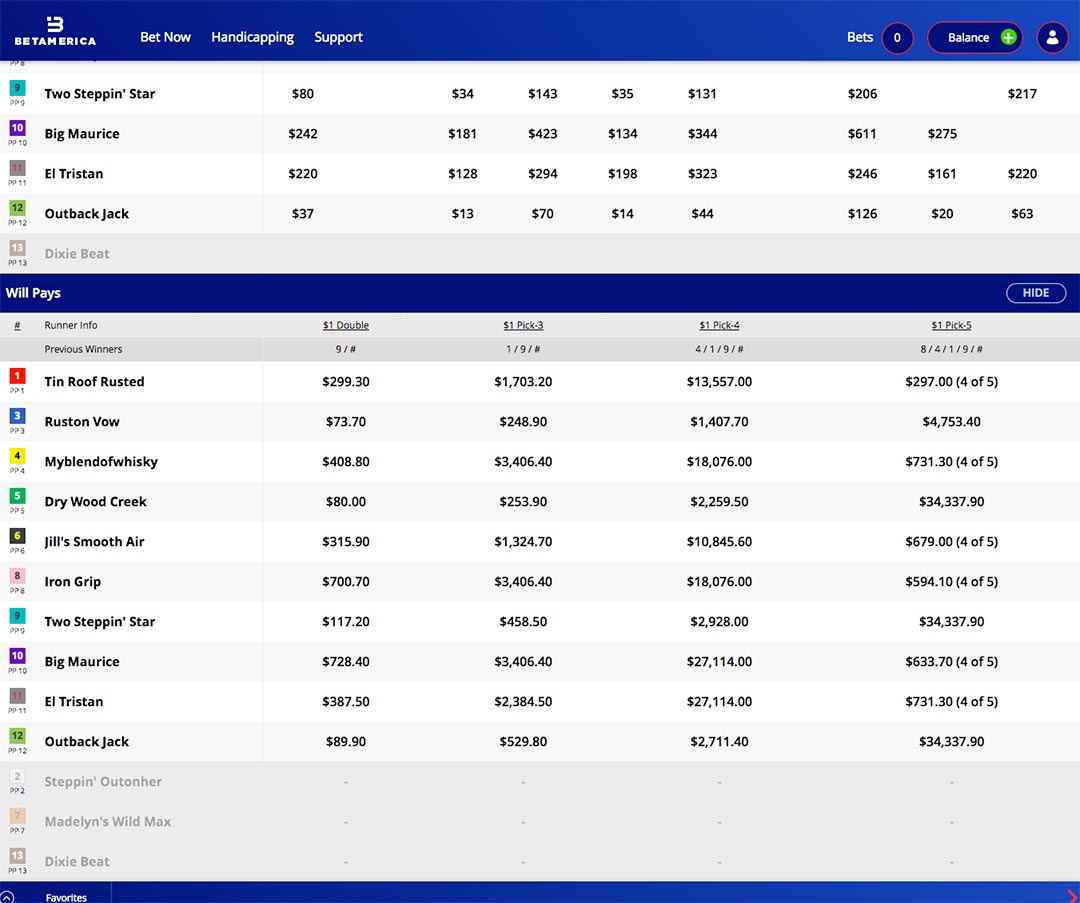
Task: Open the Support menu
Action: click(x=338, y=37)
